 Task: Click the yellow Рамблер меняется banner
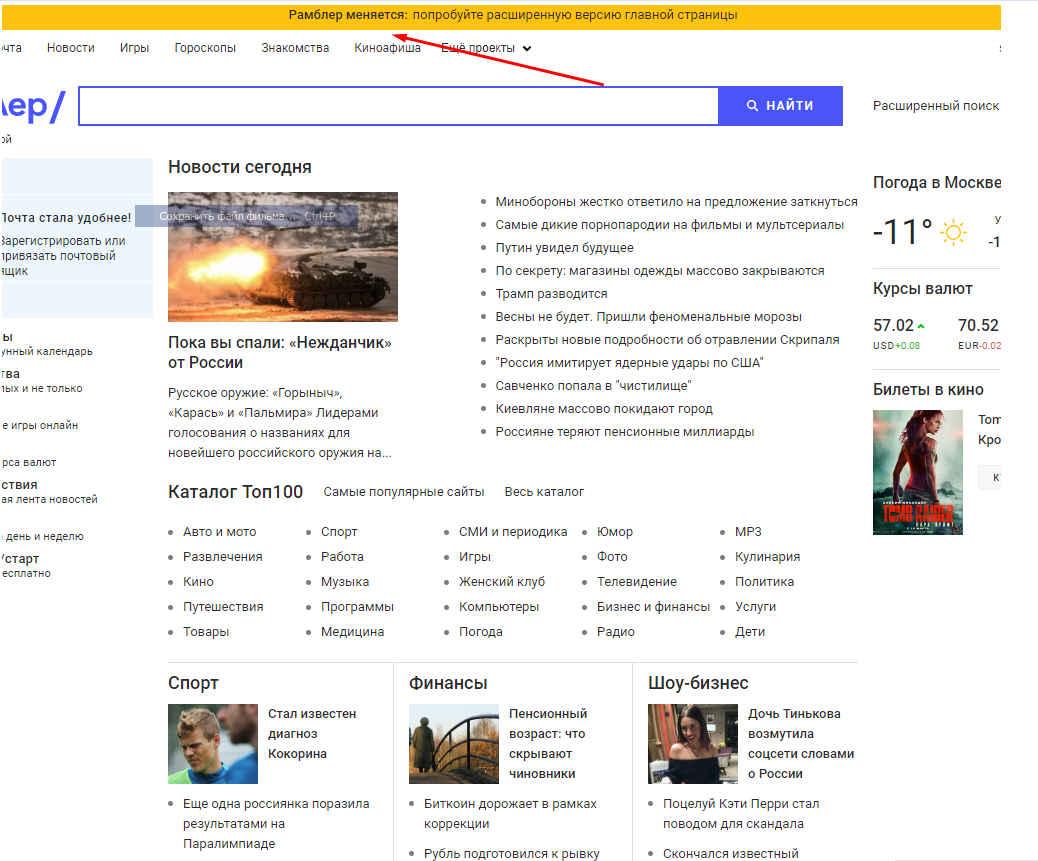tap(501, 16)
